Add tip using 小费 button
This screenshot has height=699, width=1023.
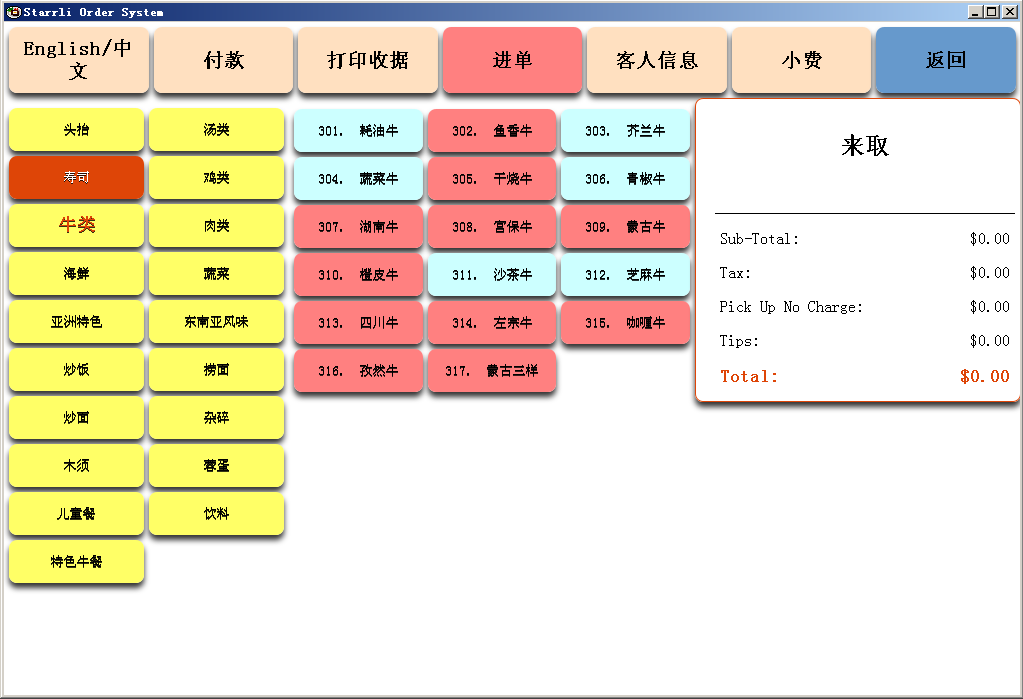click(801, 60)
